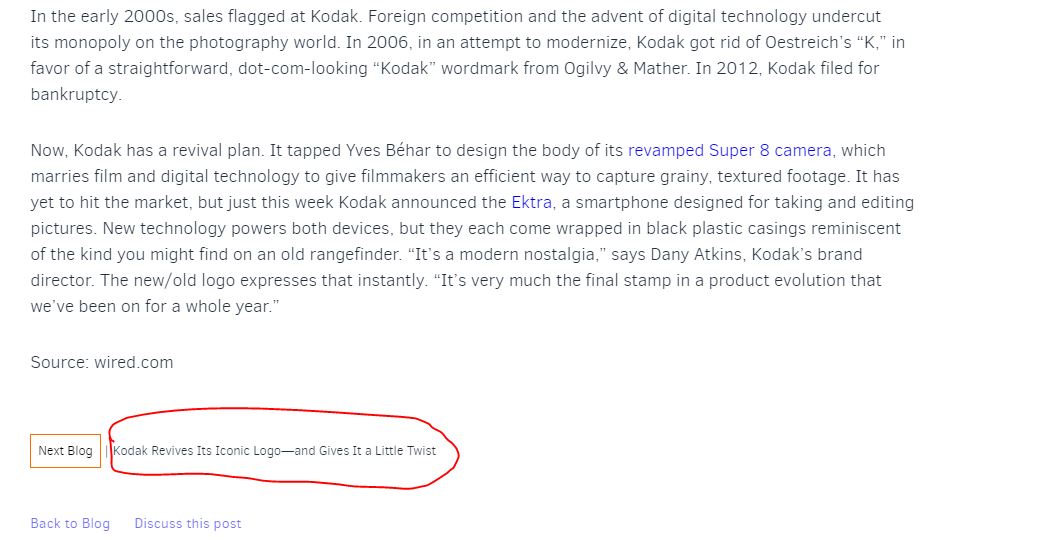Click the Next Blog button

(65, 451)
